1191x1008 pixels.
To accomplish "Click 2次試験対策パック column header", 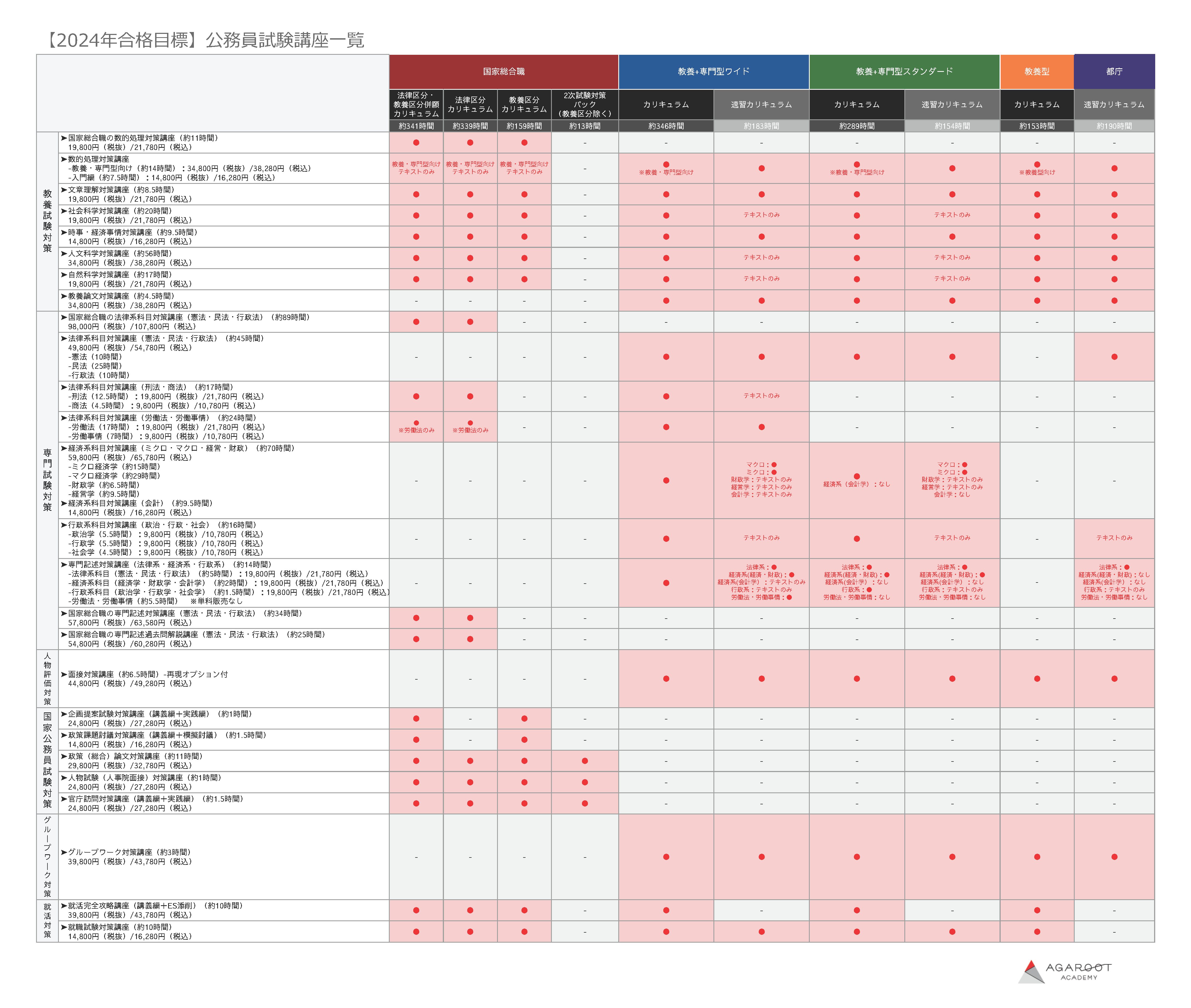I will click(x=585, y=105).
